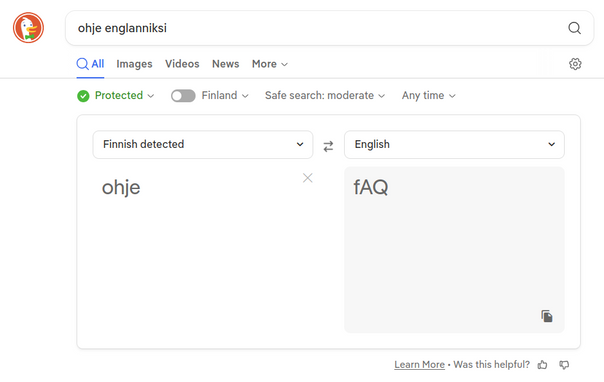The image size is (604, 382).
Task: Click the thumbs up feedback icon
Action: click(542, 365)
